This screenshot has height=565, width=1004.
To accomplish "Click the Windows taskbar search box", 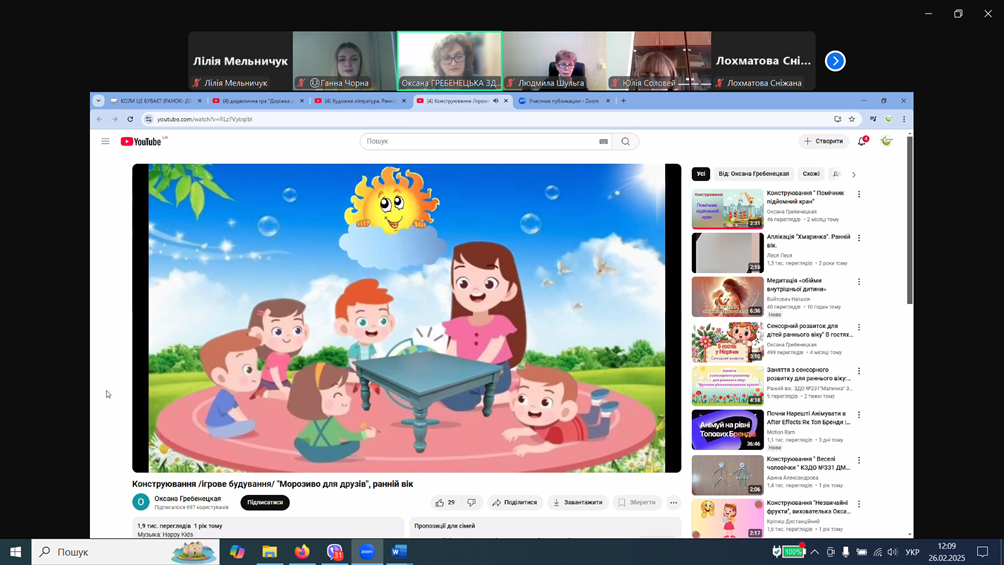I will coord(126,552).
